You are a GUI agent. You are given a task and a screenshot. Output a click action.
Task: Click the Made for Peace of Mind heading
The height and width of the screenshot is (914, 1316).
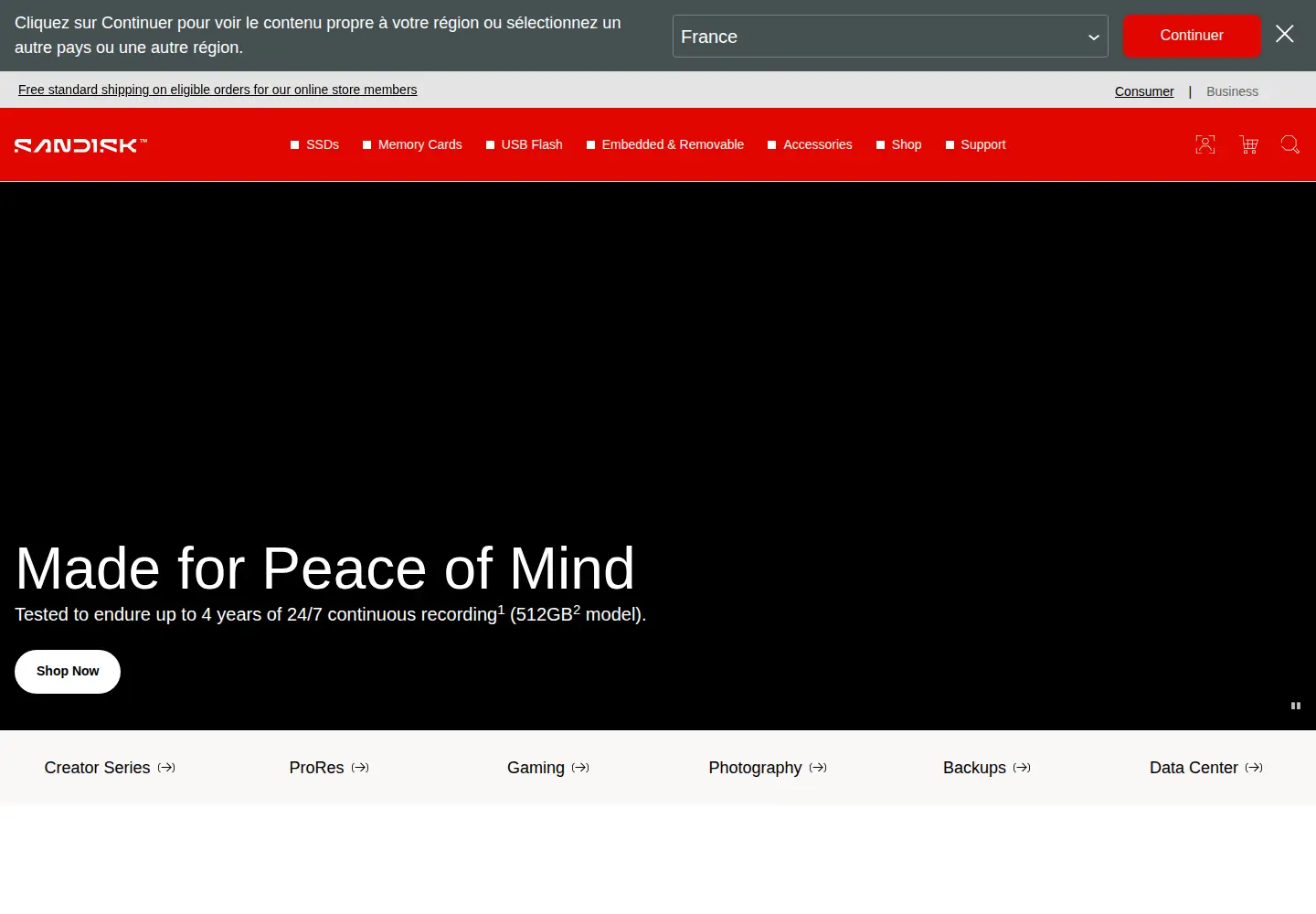tap(325, 569)
